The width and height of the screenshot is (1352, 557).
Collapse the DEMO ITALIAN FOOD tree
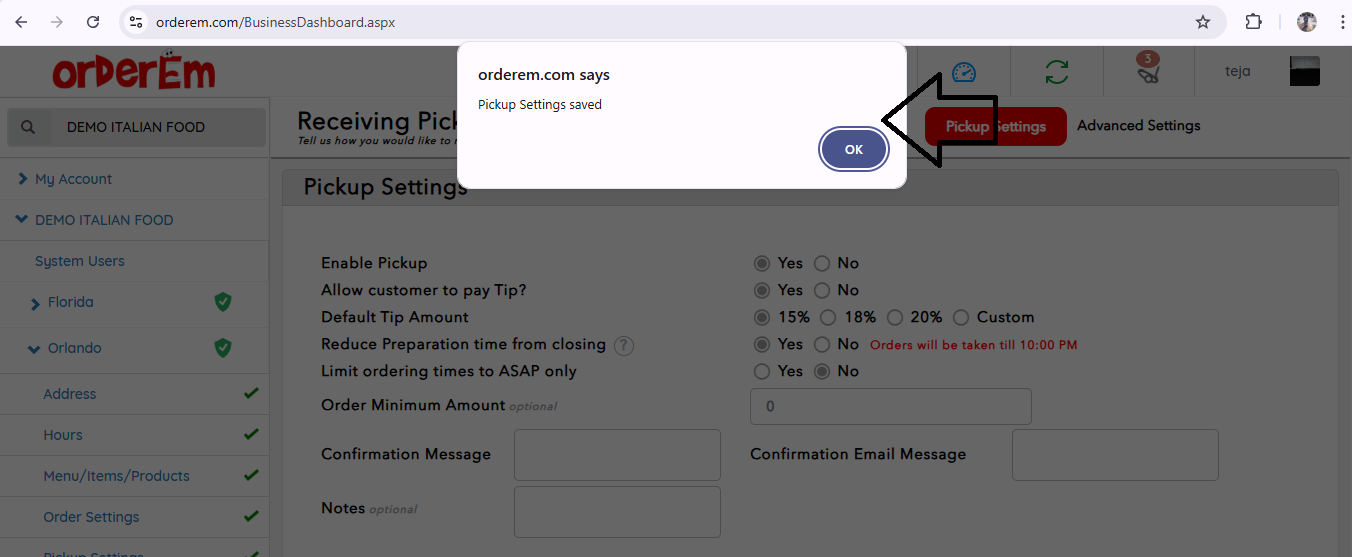pos(22,220)
